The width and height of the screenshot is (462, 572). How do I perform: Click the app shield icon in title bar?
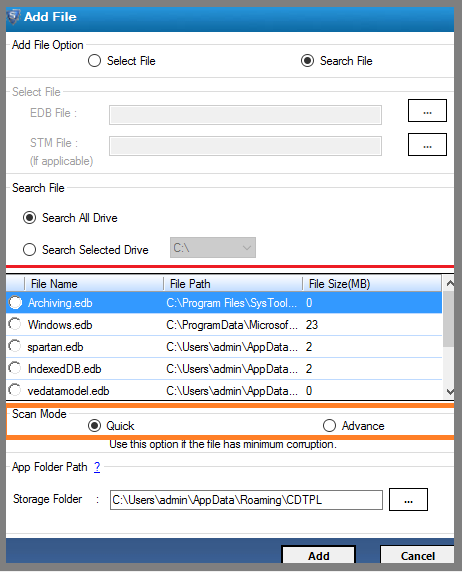coord(14,17)
